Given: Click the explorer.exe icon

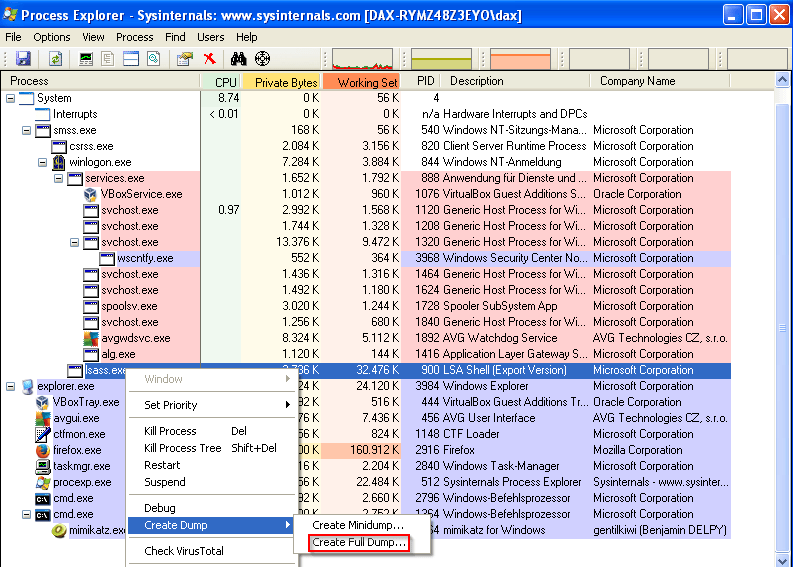Looking at the screenshot, I should (28, 386).
